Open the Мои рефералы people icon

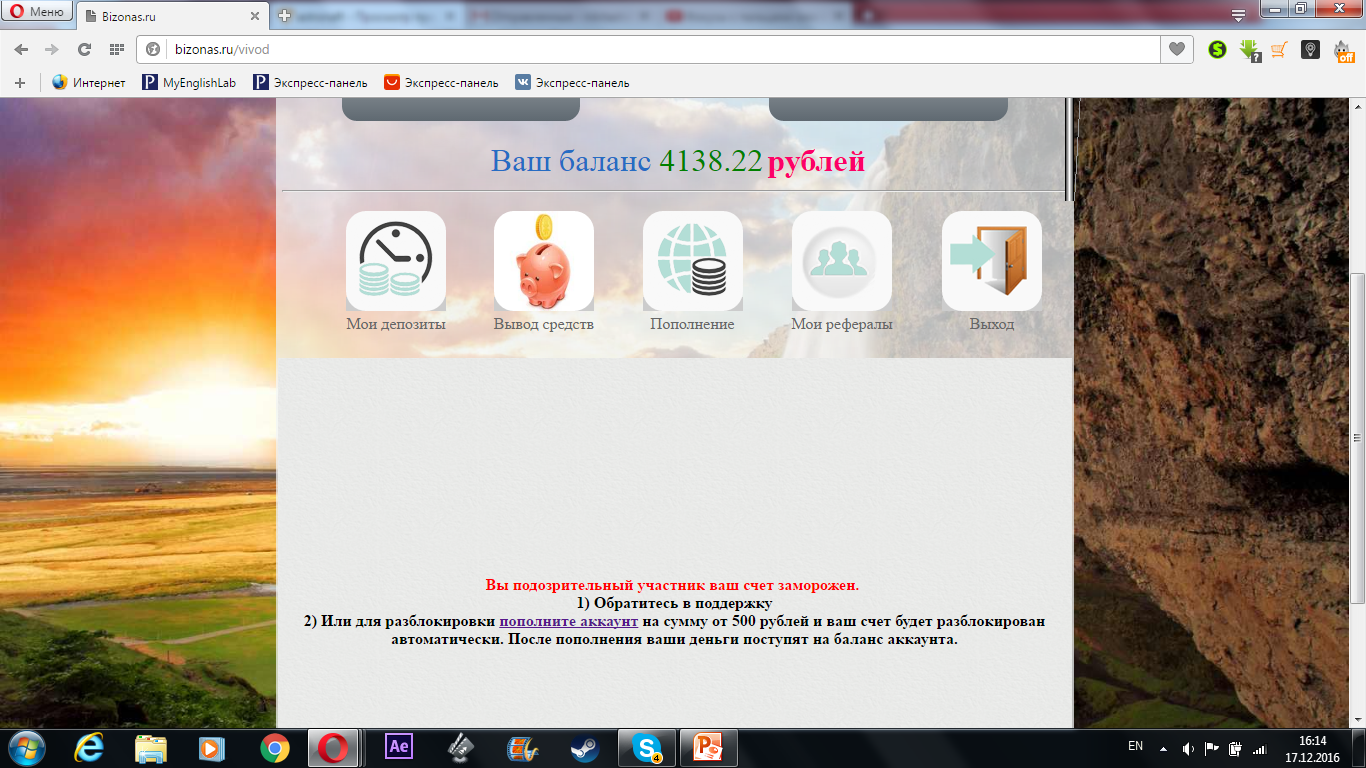tap(841, 260)
